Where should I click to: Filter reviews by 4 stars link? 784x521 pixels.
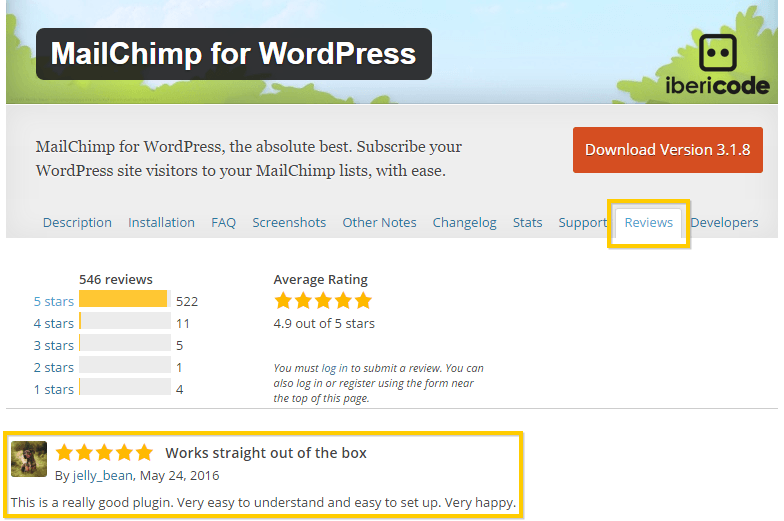click(x=54, y=324)
